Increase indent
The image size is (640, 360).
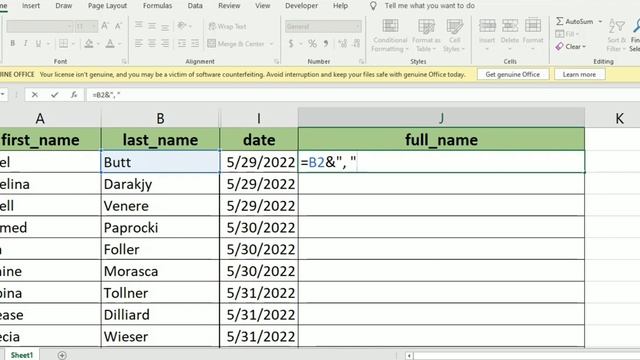195,43
